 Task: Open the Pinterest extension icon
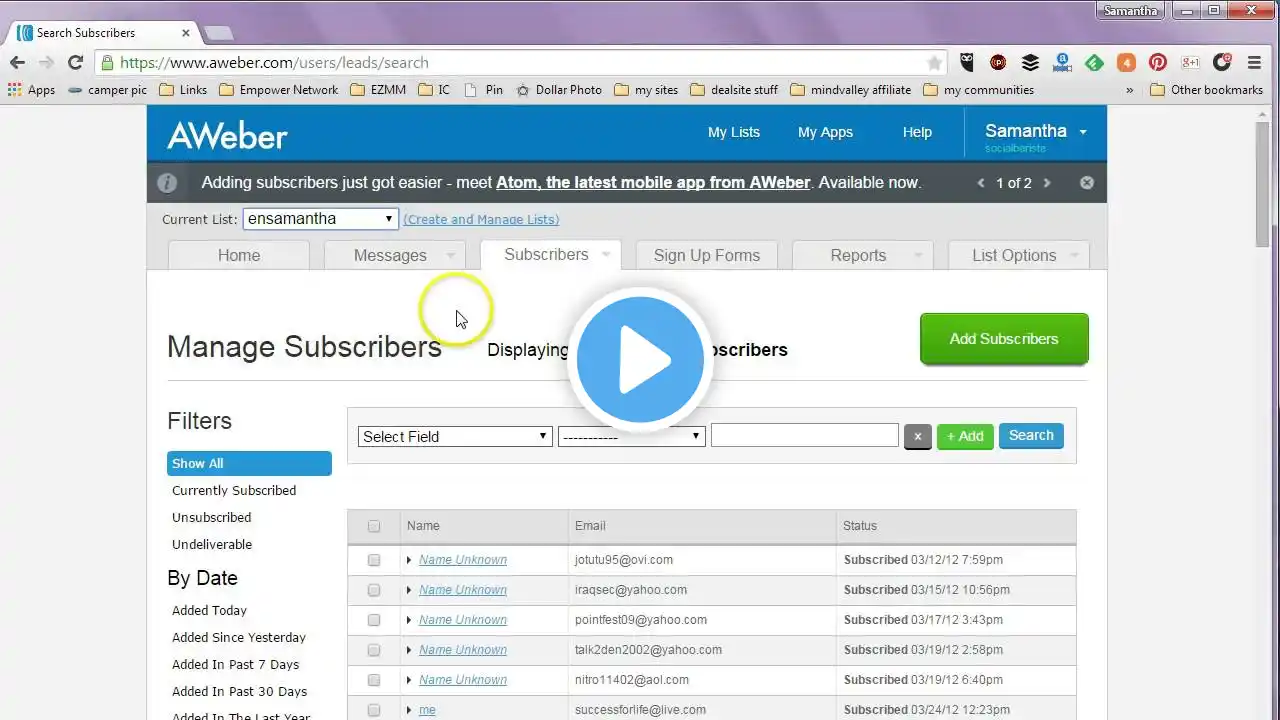(1158, 62)
